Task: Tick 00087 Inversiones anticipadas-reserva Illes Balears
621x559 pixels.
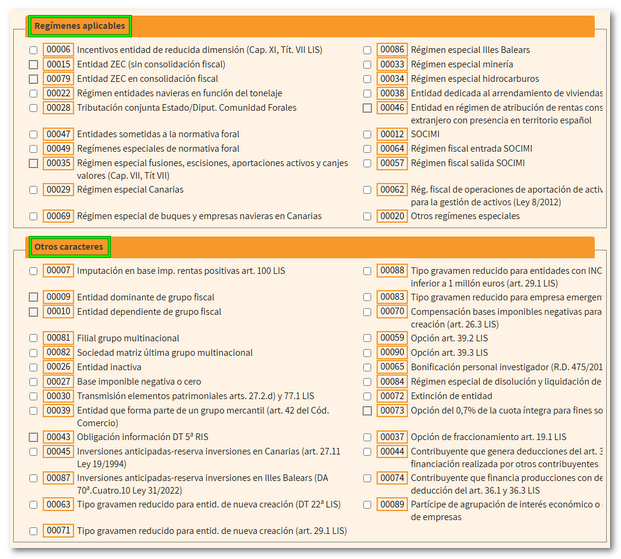Action: [33, 478]
